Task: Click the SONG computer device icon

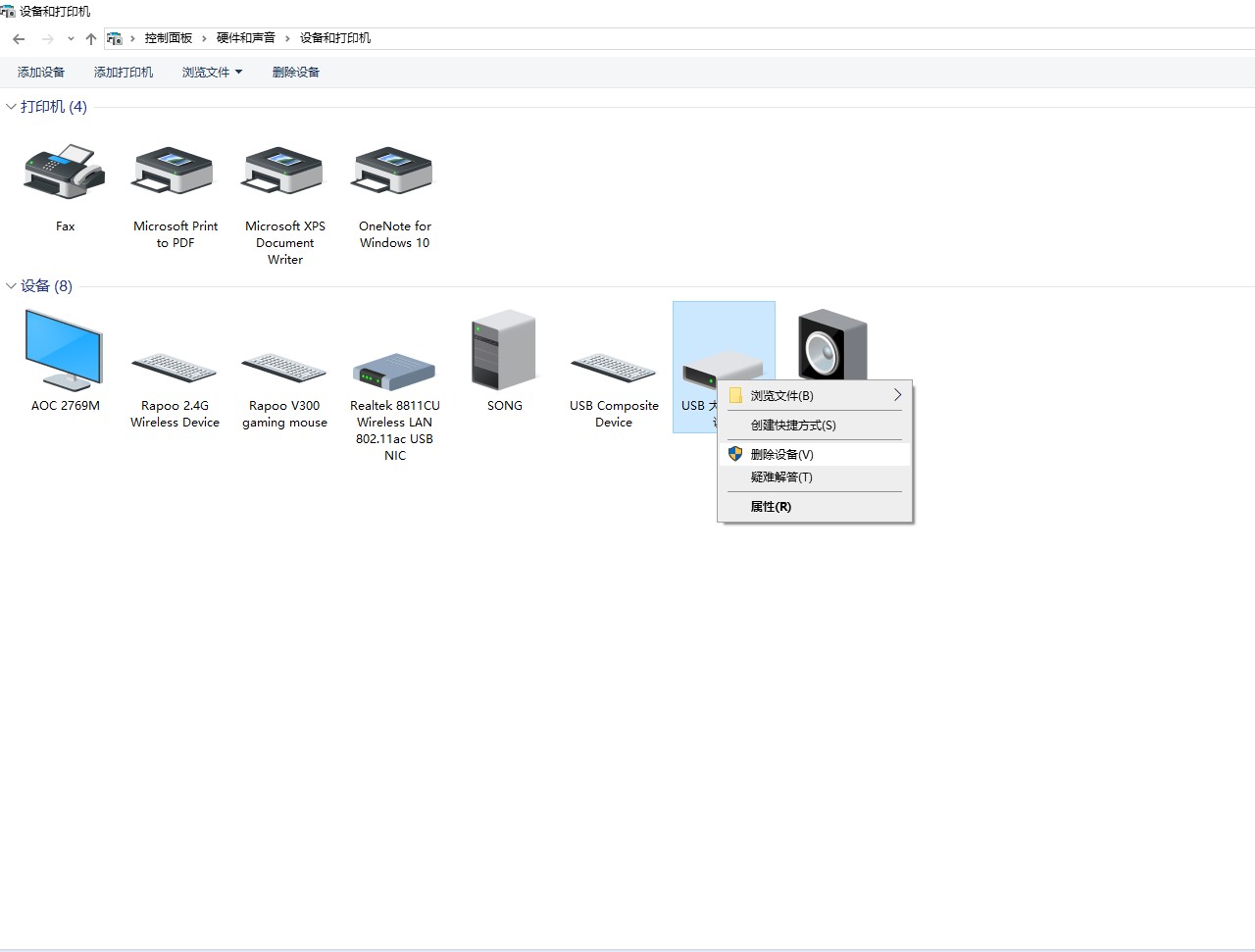Action: coord(504,351)
